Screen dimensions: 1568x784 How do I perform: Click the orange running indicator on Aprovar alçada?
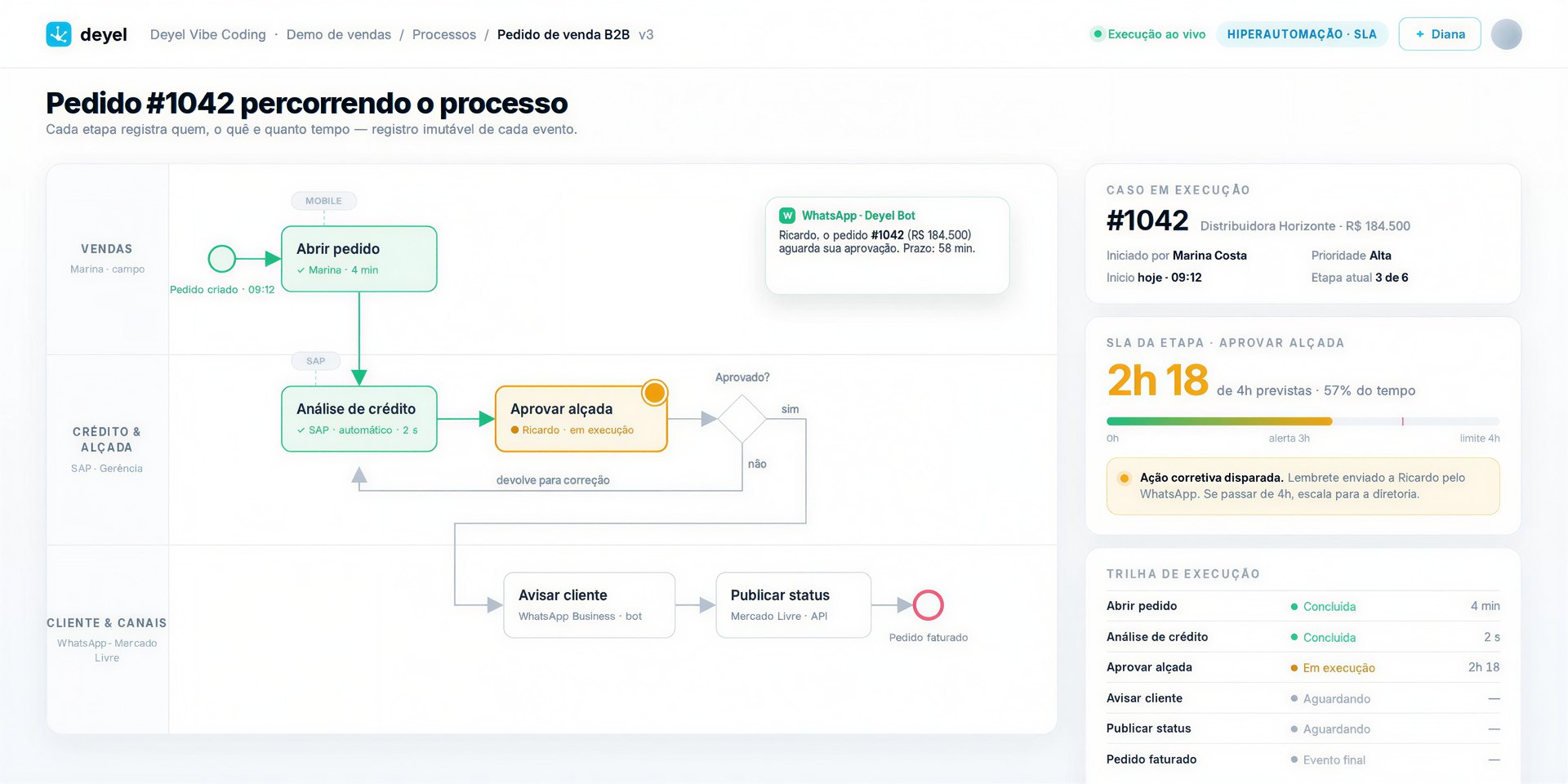pyautogui.click(x=655, y=393)
